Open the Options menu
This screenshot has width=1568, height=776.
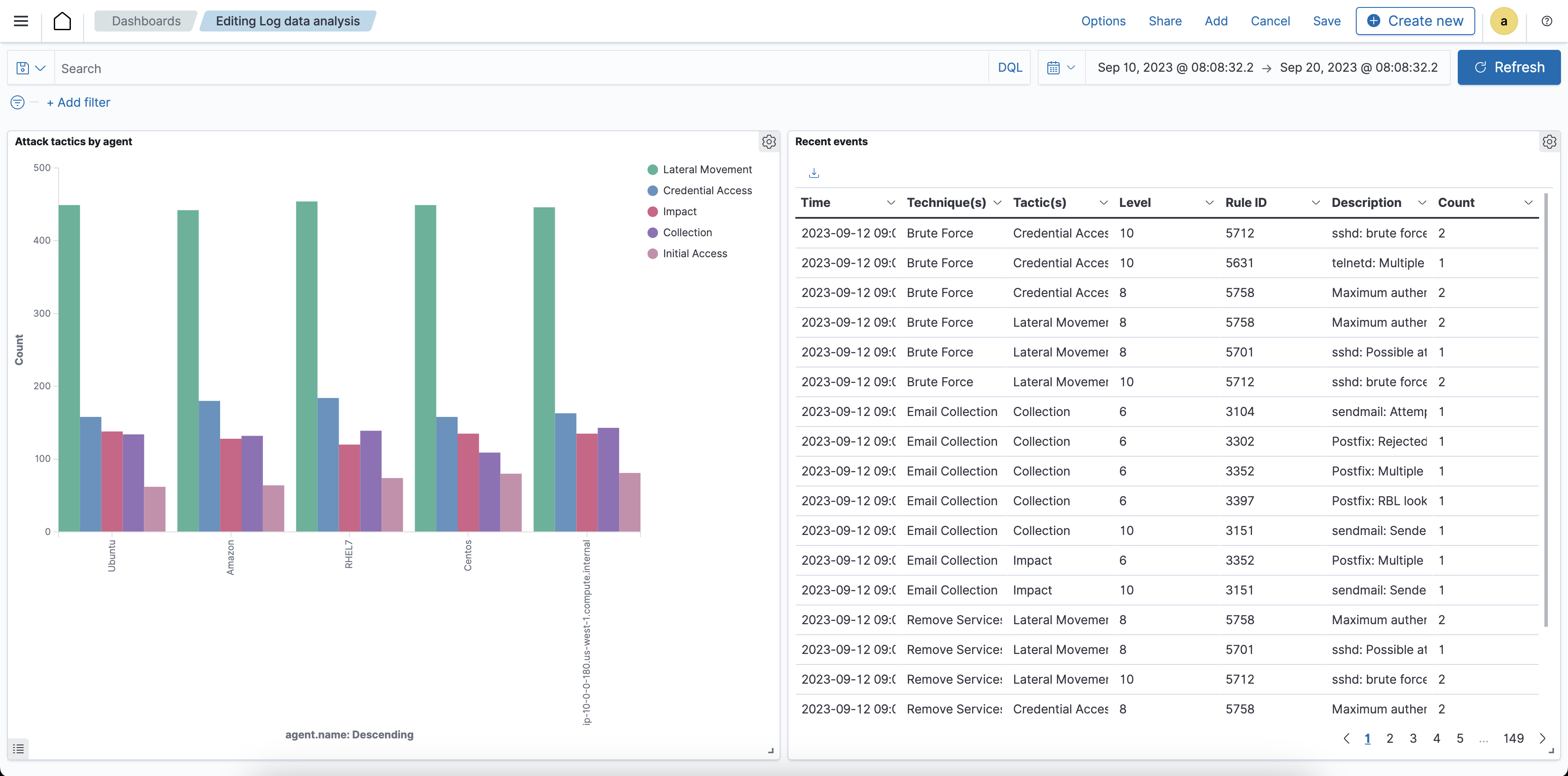(x=1103, y=20)
